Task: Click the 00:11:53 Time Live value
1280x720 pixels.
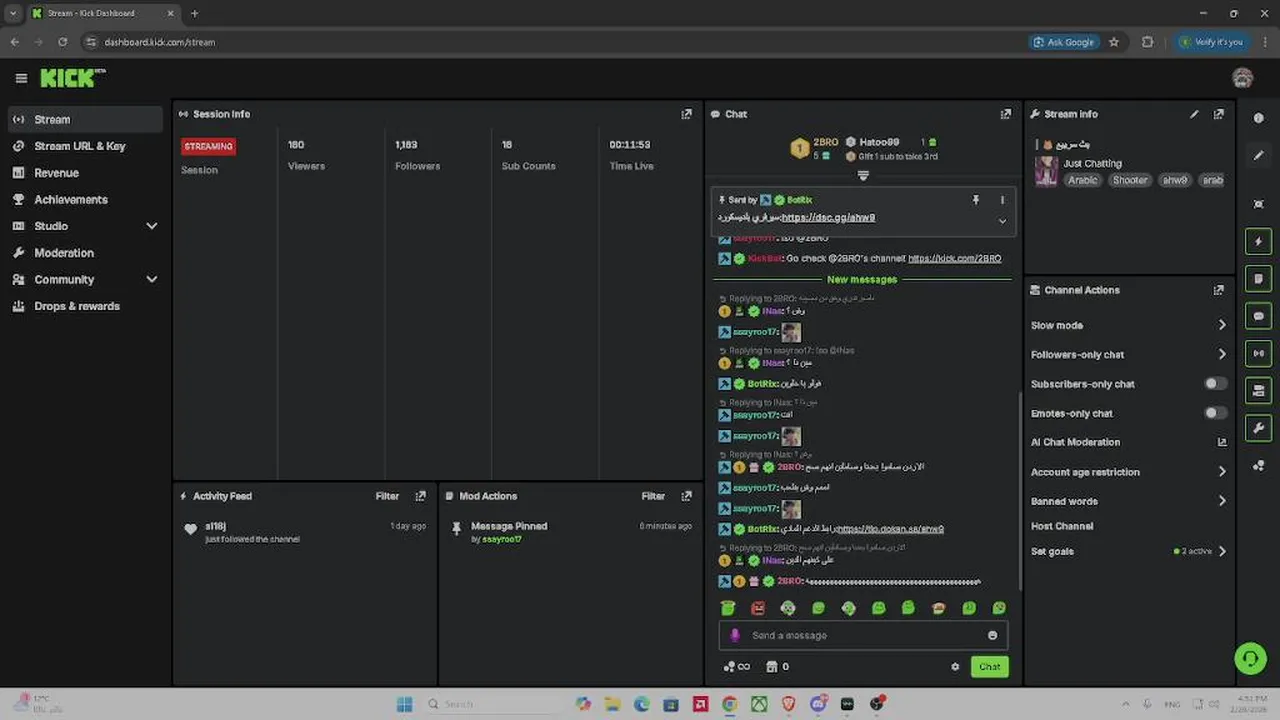Action: [630, 145]
